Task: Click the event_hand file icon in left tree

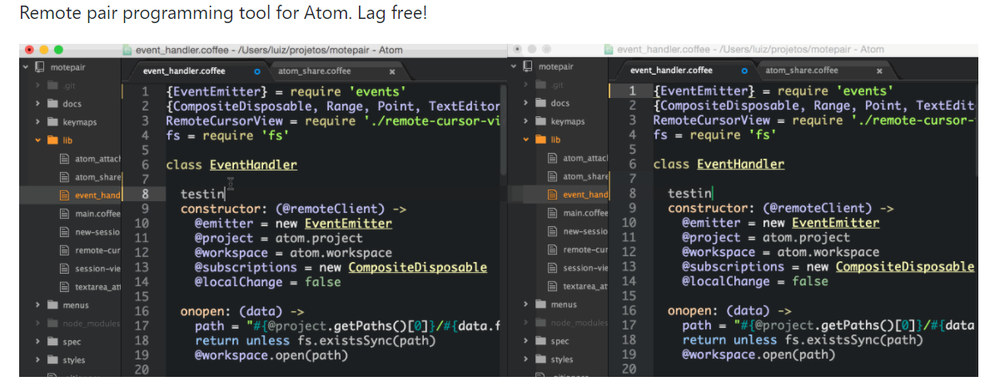Action: point(64,195)
